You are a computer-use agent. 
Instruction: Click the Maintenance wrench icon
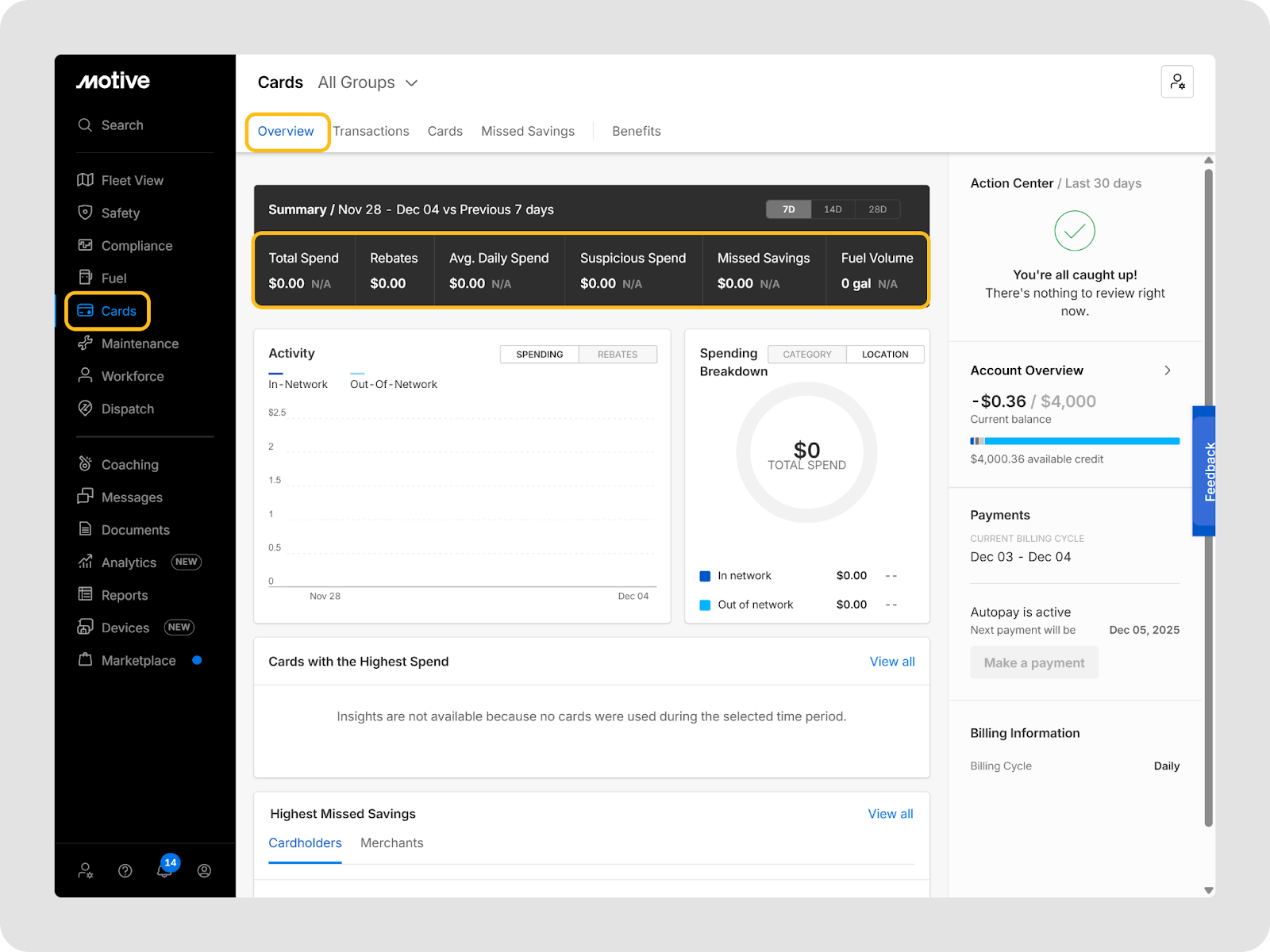coord(85,344)
